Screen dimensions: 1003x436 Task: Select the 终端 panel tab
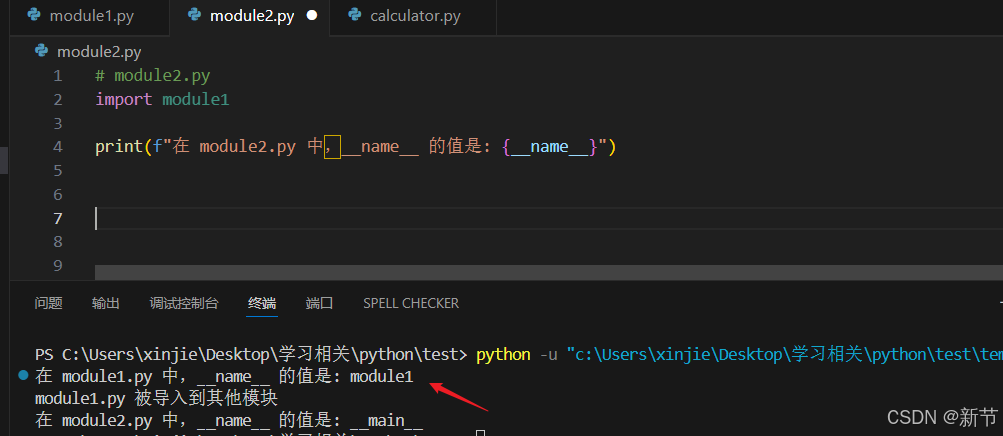262,303
